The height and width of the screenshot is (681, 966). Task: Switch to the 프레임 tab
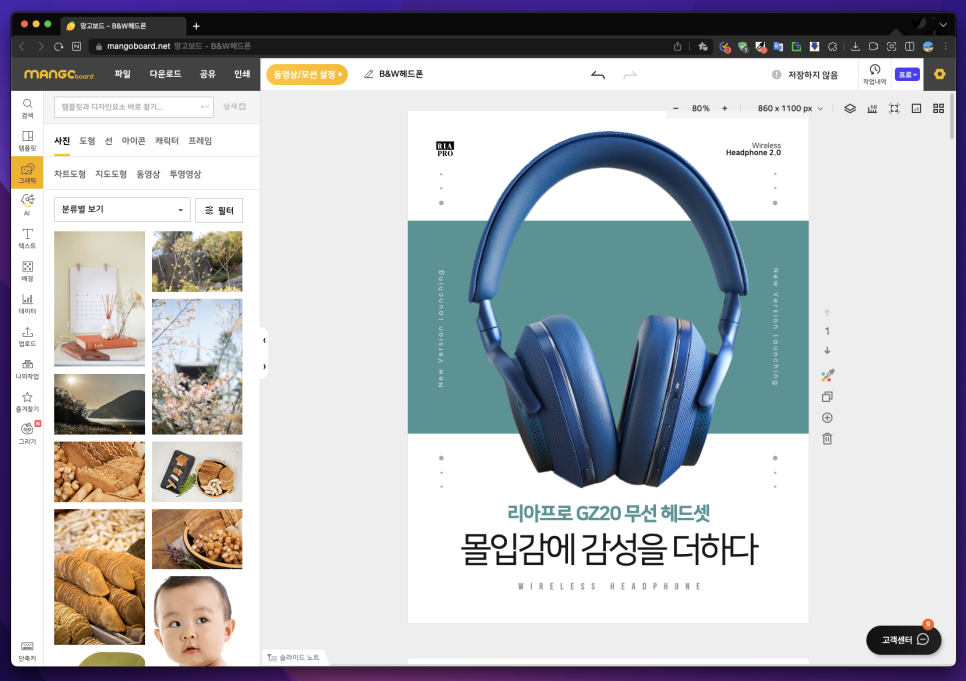200,141
